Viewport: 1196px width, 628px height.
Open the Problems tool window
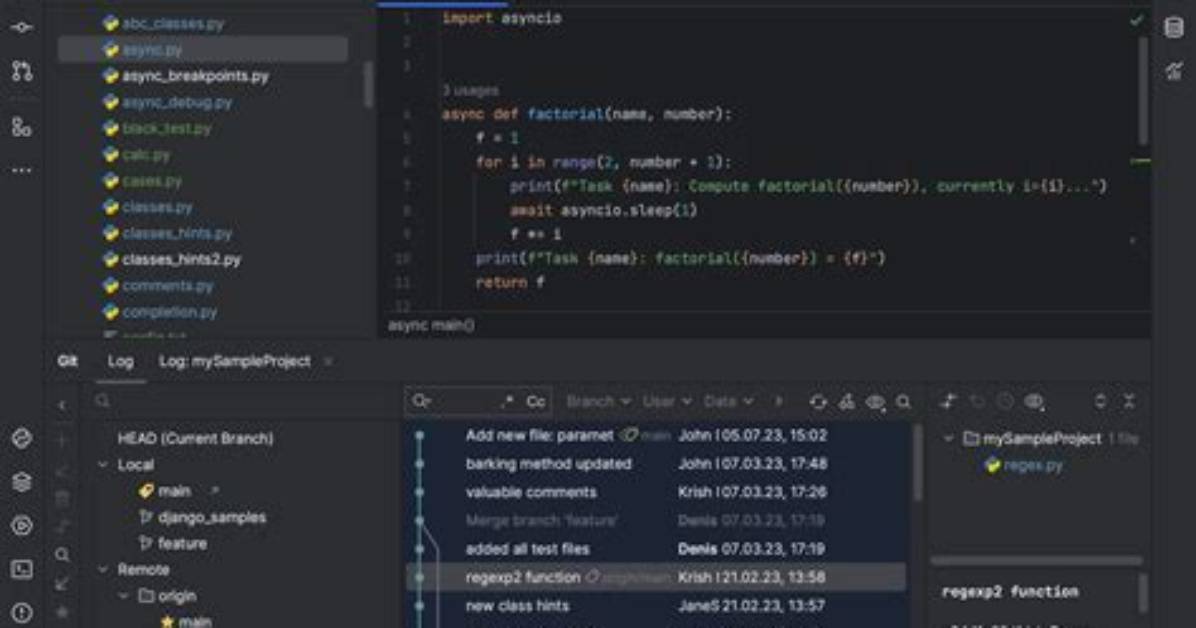(21, 613)
